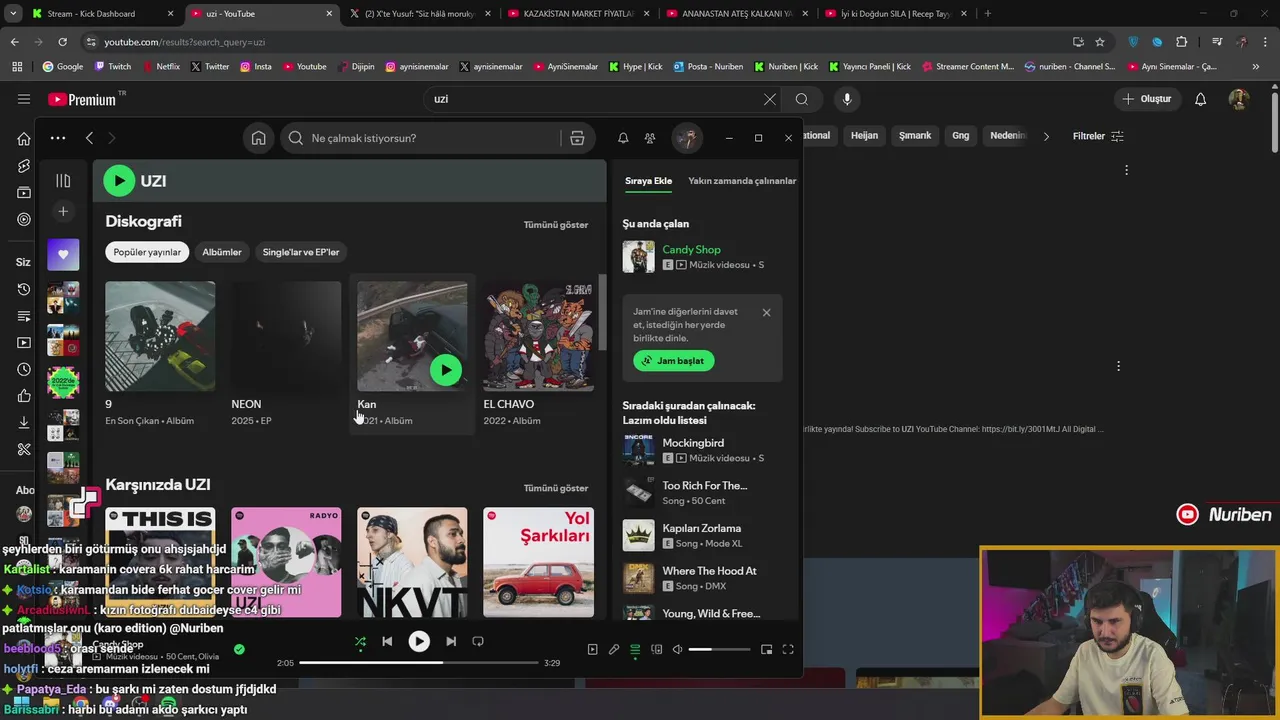Start YouTube voice search microphone

coord(847,99)
